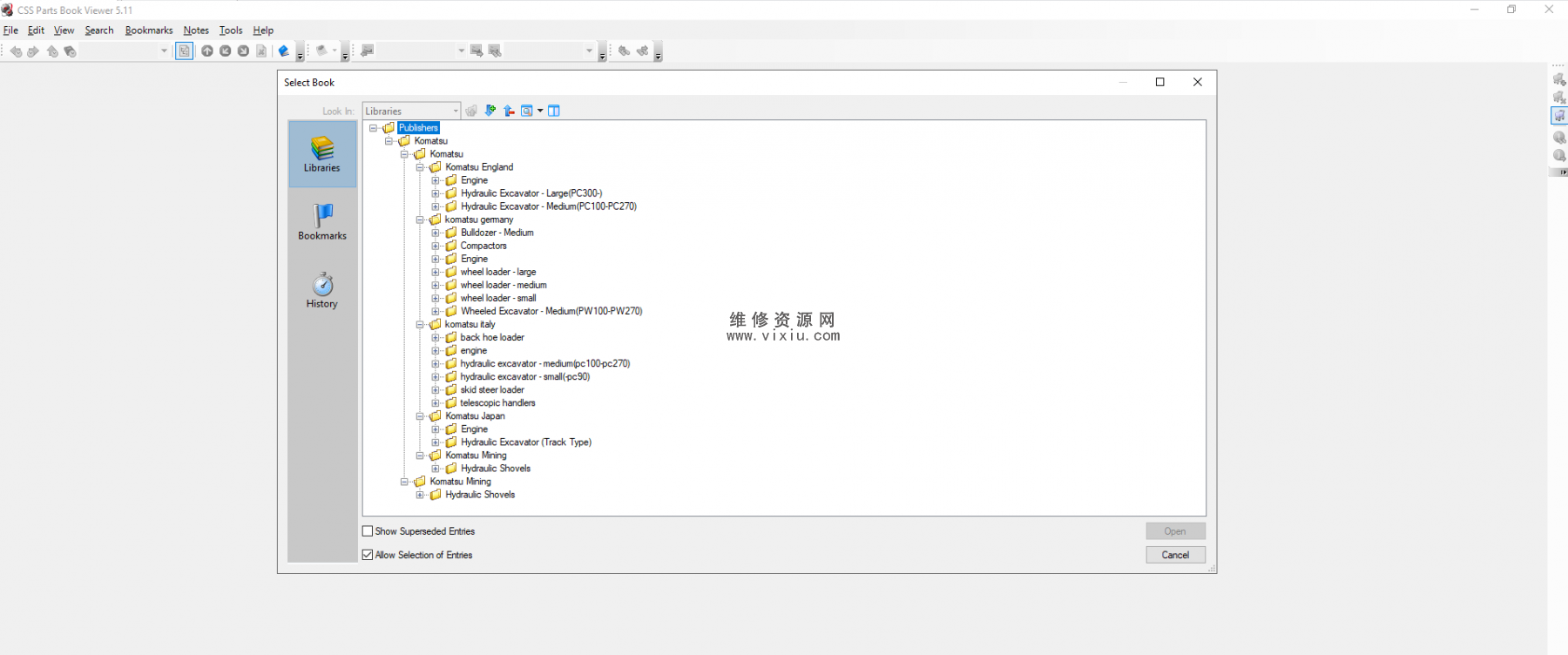This screenshot has height=655, width=1568.
Task: Toggle the table of contents toolbar button
Action: (x=184, y=51)
